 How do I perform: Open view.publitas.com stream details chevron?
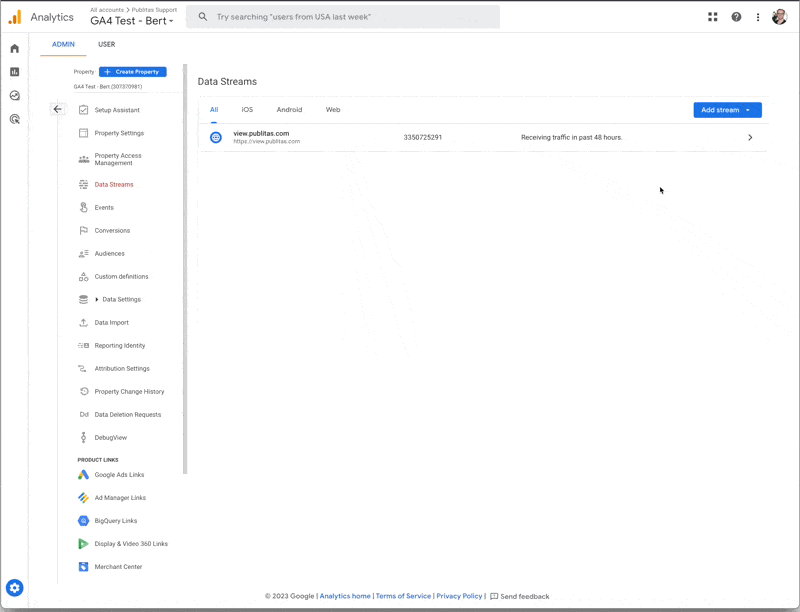tap(750, 137)
